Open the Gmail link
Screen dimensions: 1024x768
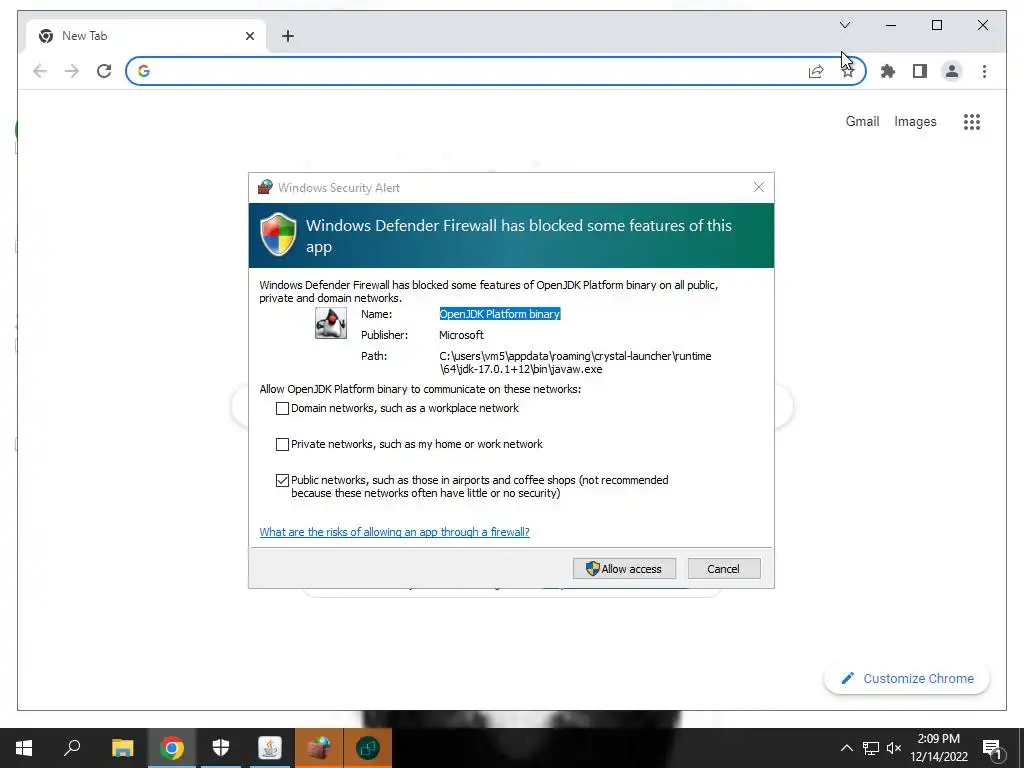(862, 121)
